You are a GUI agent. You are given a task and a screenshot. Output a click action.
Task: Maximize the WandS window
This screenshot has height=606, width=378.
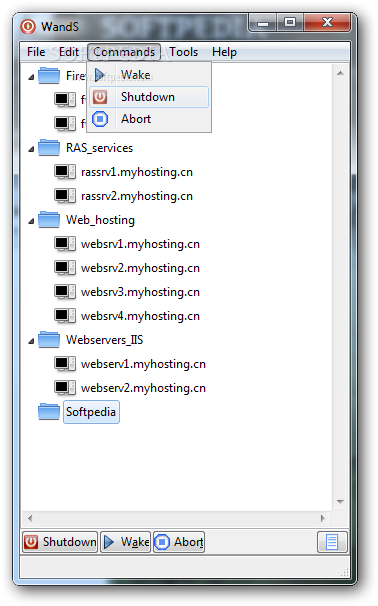point(290,22)
